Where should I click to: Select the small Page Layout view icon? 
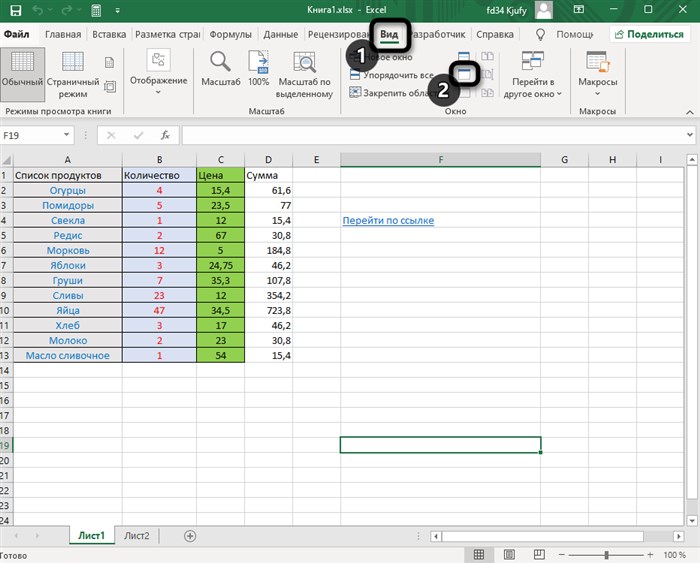pyautogui.click(x=109, y=63)
